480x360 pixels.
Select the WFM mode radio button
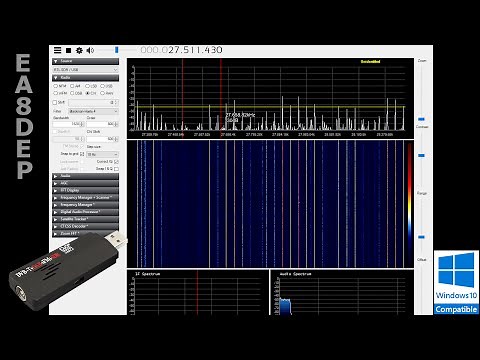pos(56,93)
